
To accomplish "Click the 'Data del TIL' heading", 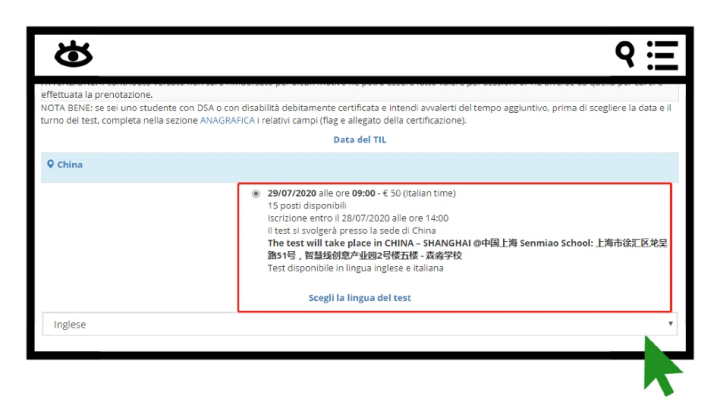I will [360, 140].
